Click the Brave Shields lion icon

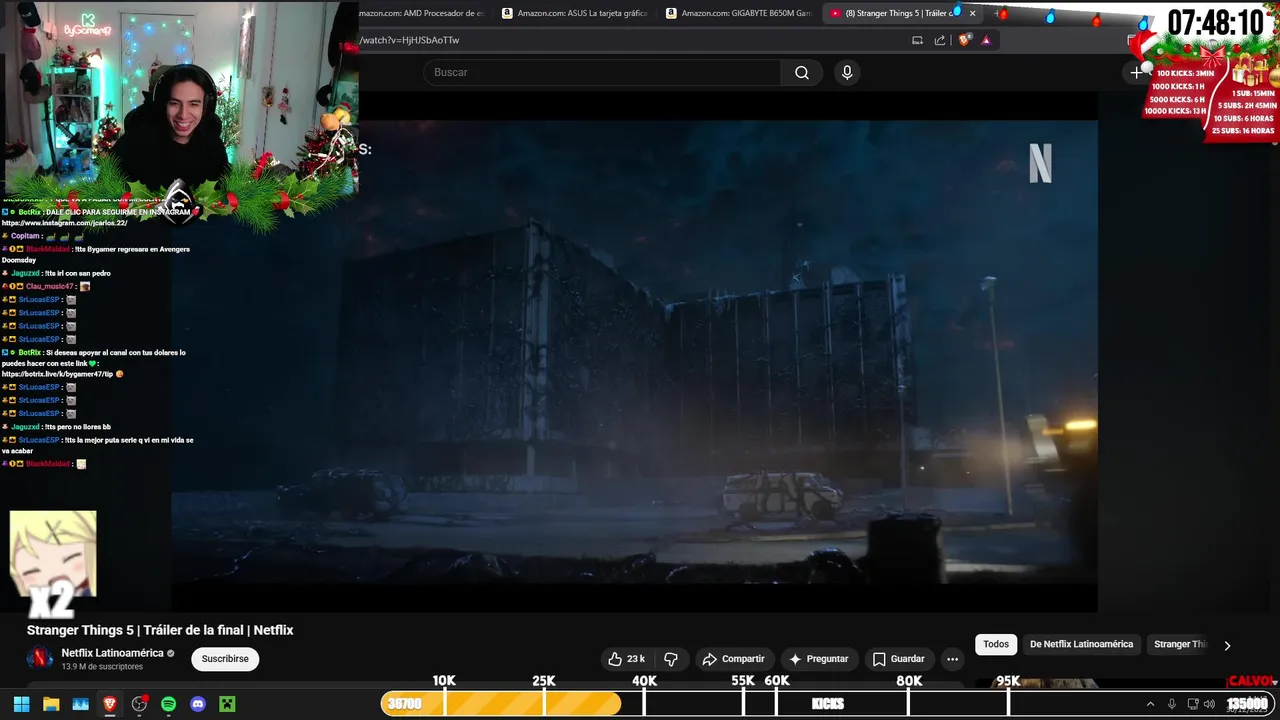(964, 40)
